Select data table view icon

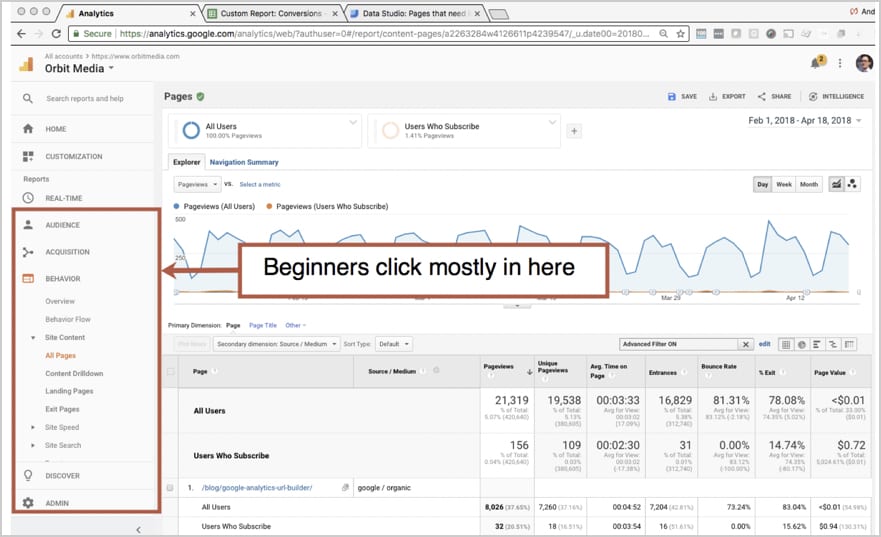[786, 344]
